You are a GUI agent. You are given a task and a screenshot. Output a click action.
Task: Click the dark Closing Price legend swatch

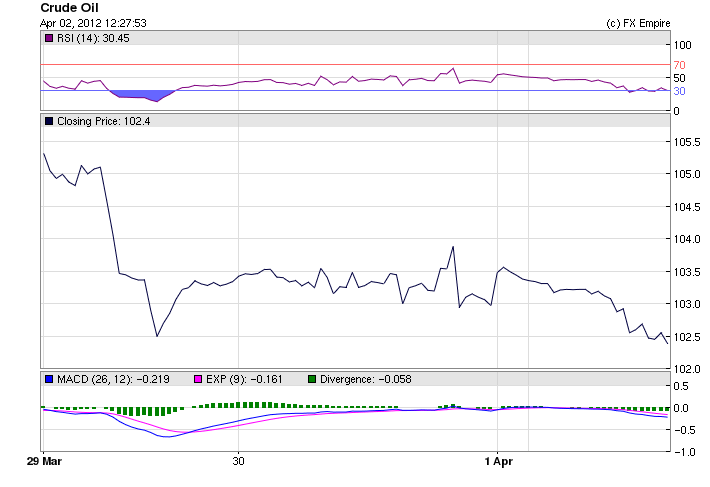tap(49, 121)
